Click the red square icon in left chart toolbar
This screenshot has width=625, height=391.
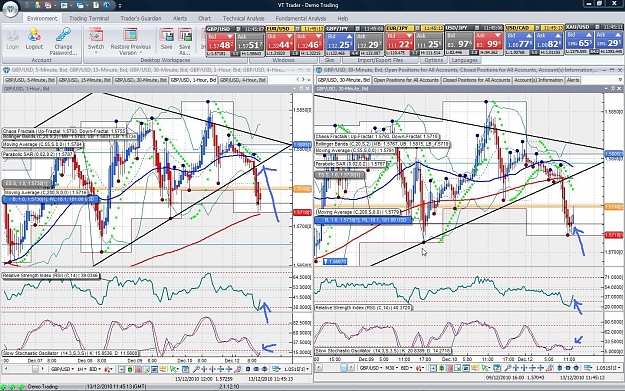click(x=138, y=369)
